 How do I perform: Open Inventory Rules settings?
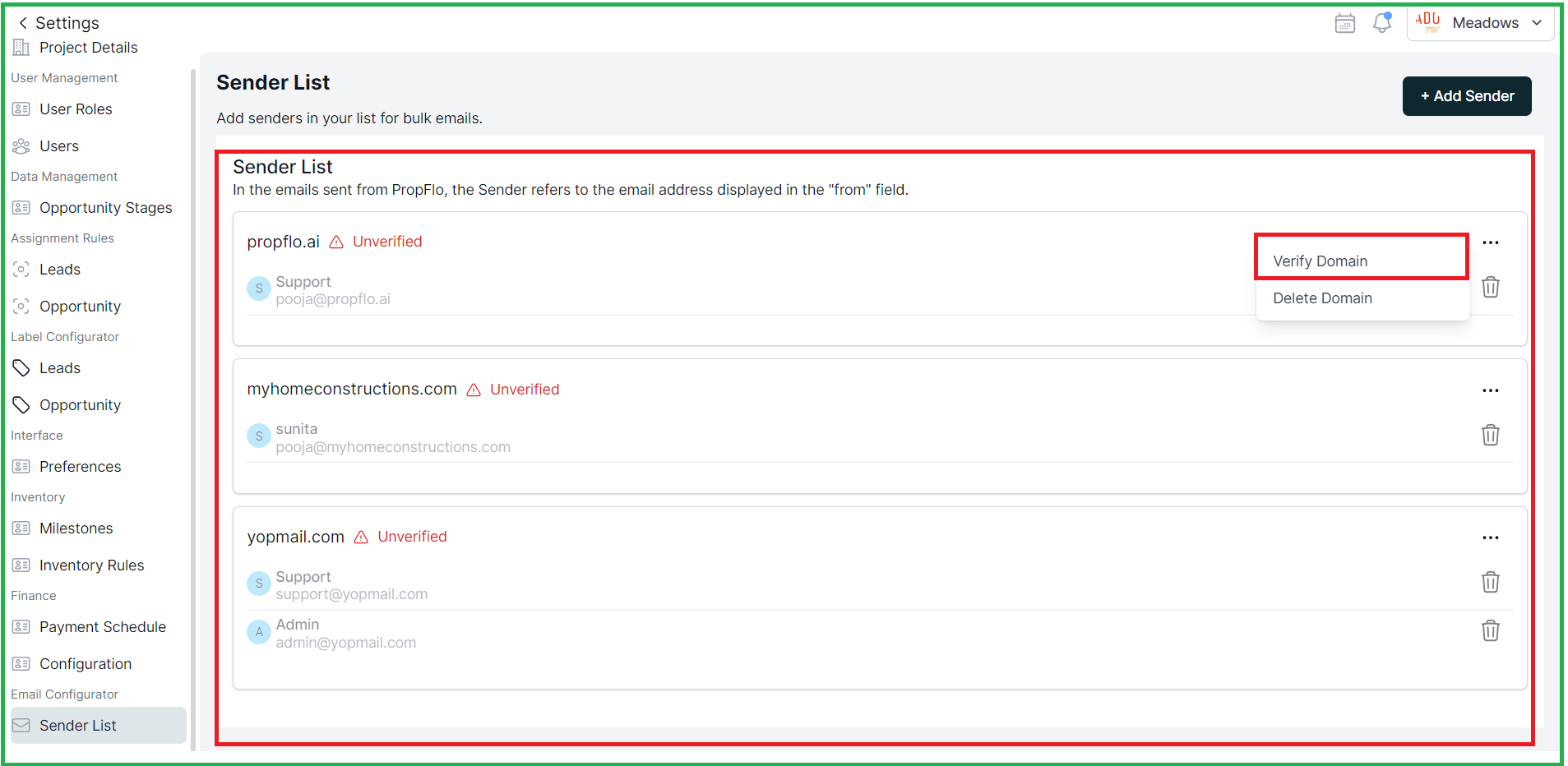(91, 565)
